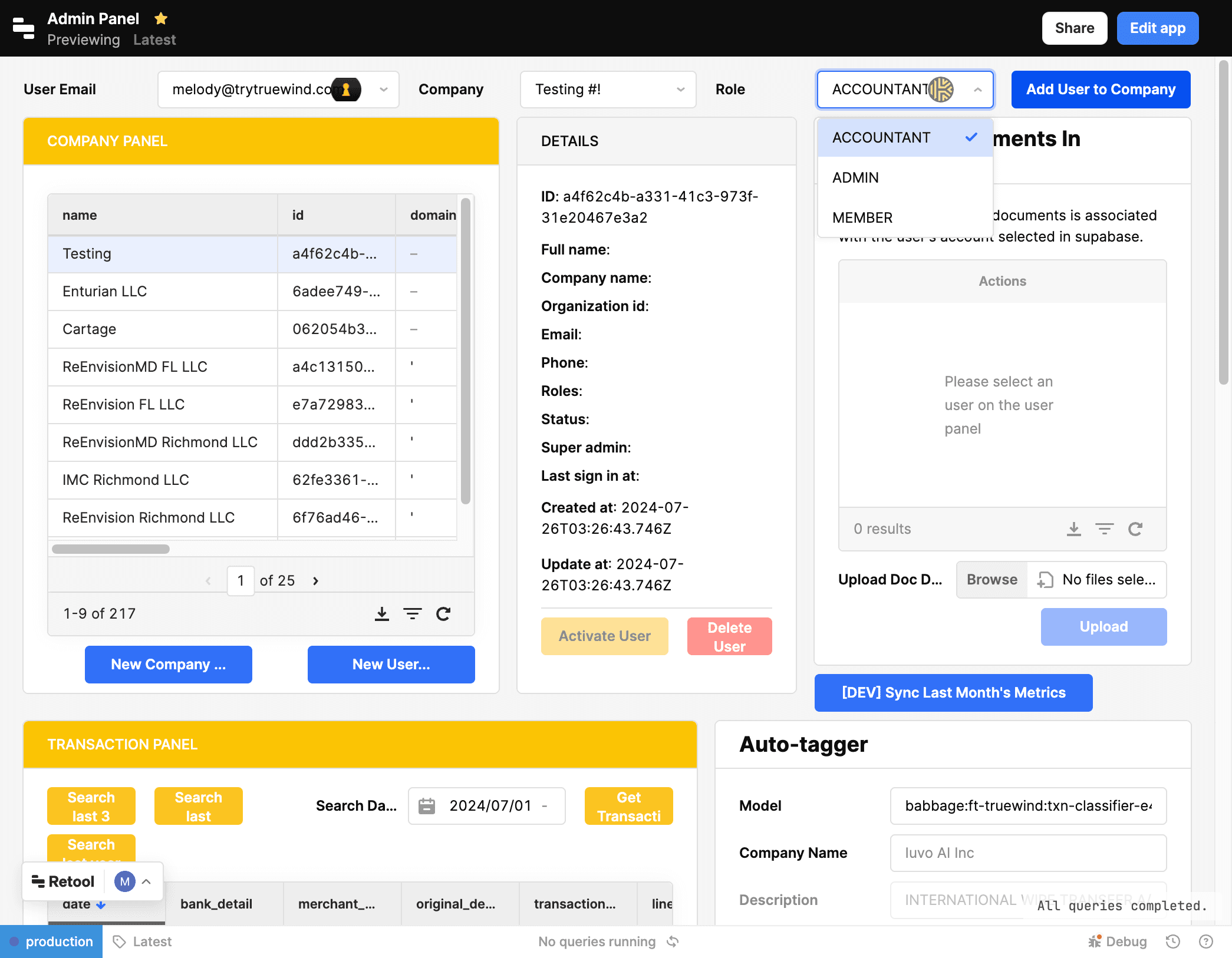Viewport: 1232px width, 958px height.
Task: Click the help question-mark icon bottom right
Action: click(1207, 941)
